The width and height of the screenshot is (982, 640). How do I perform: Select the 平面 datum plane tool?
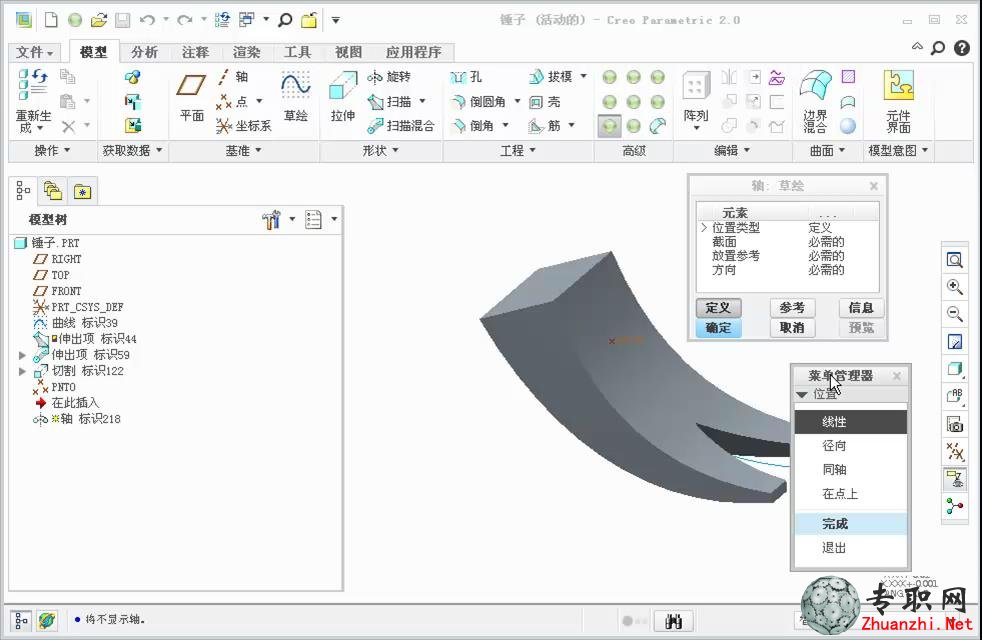(x=192, y=97)
